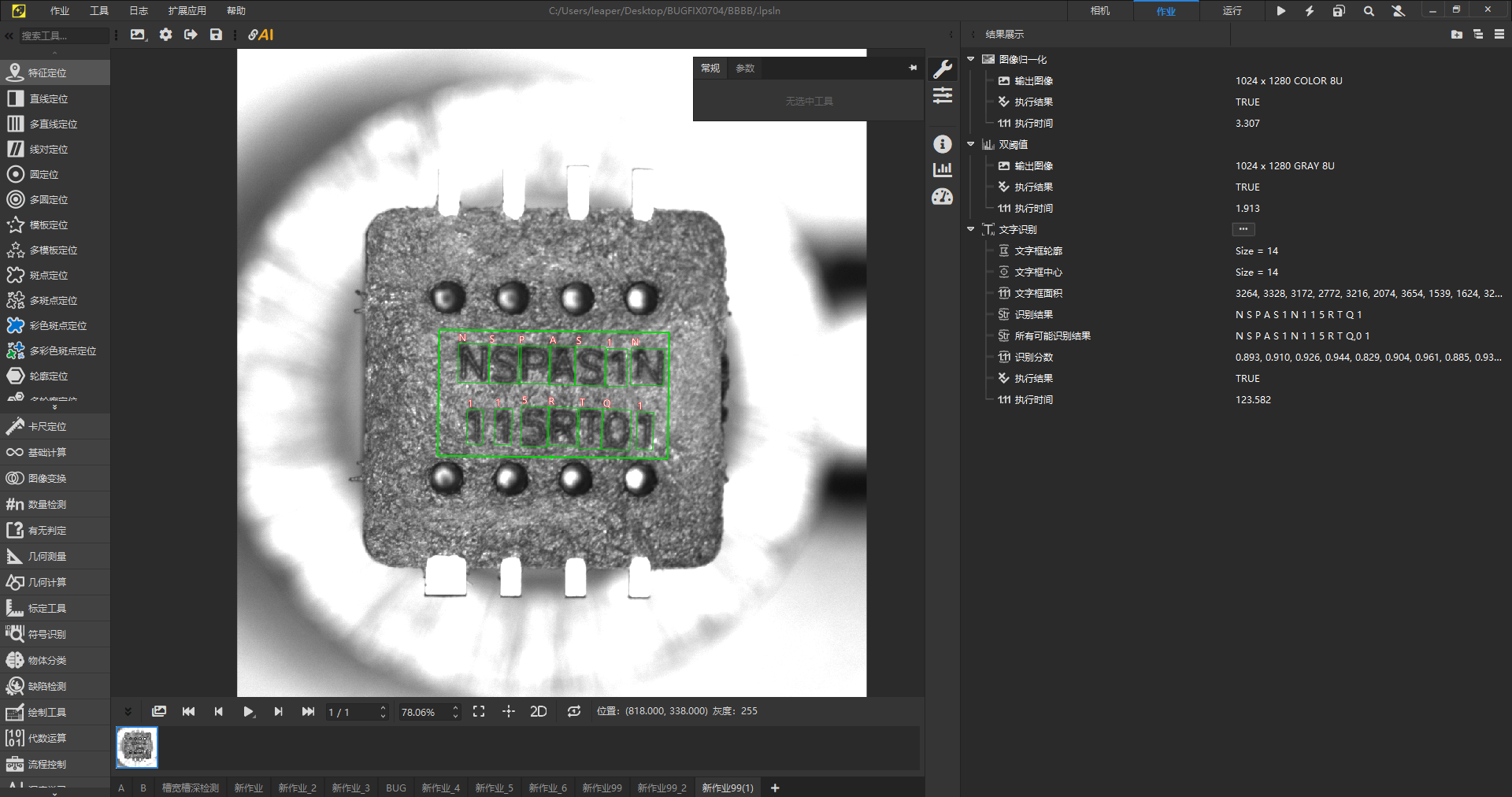Collapse the 图像归一化 result node

[971, 59]
